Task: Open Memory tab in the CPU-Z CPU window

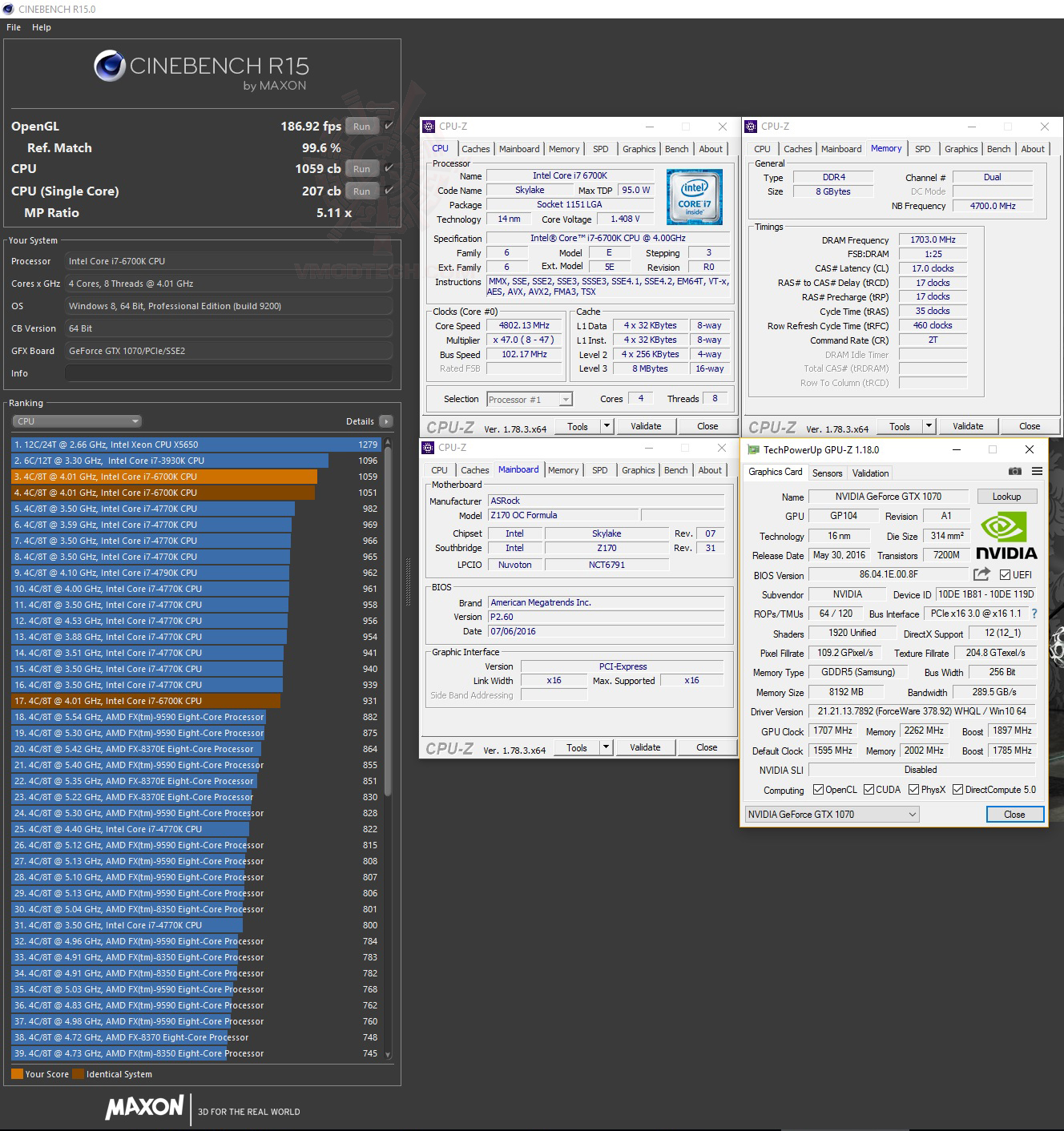Action: (564, 149)
